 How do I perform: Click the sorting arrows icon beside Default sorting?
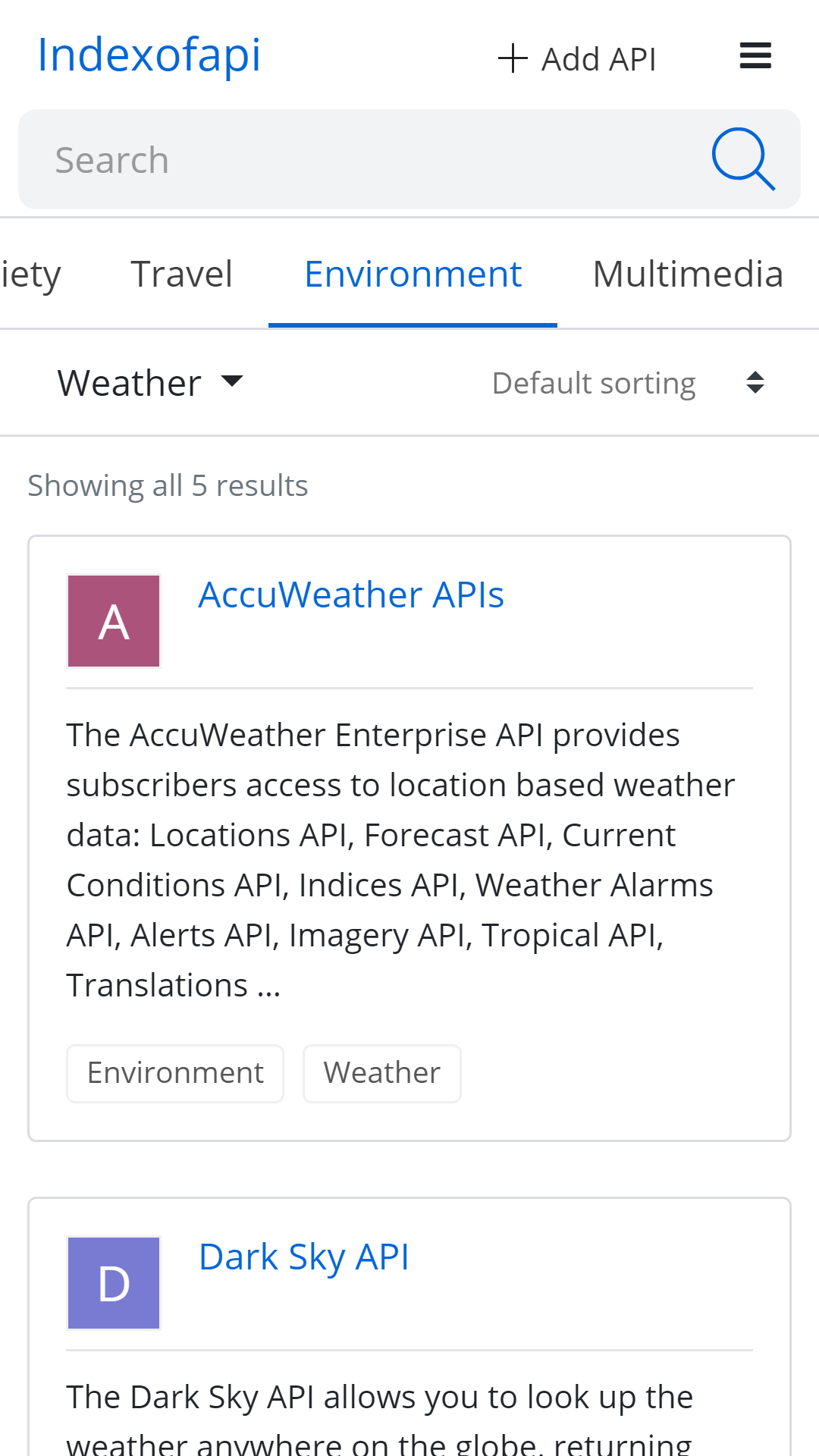[x=756, y=382]
